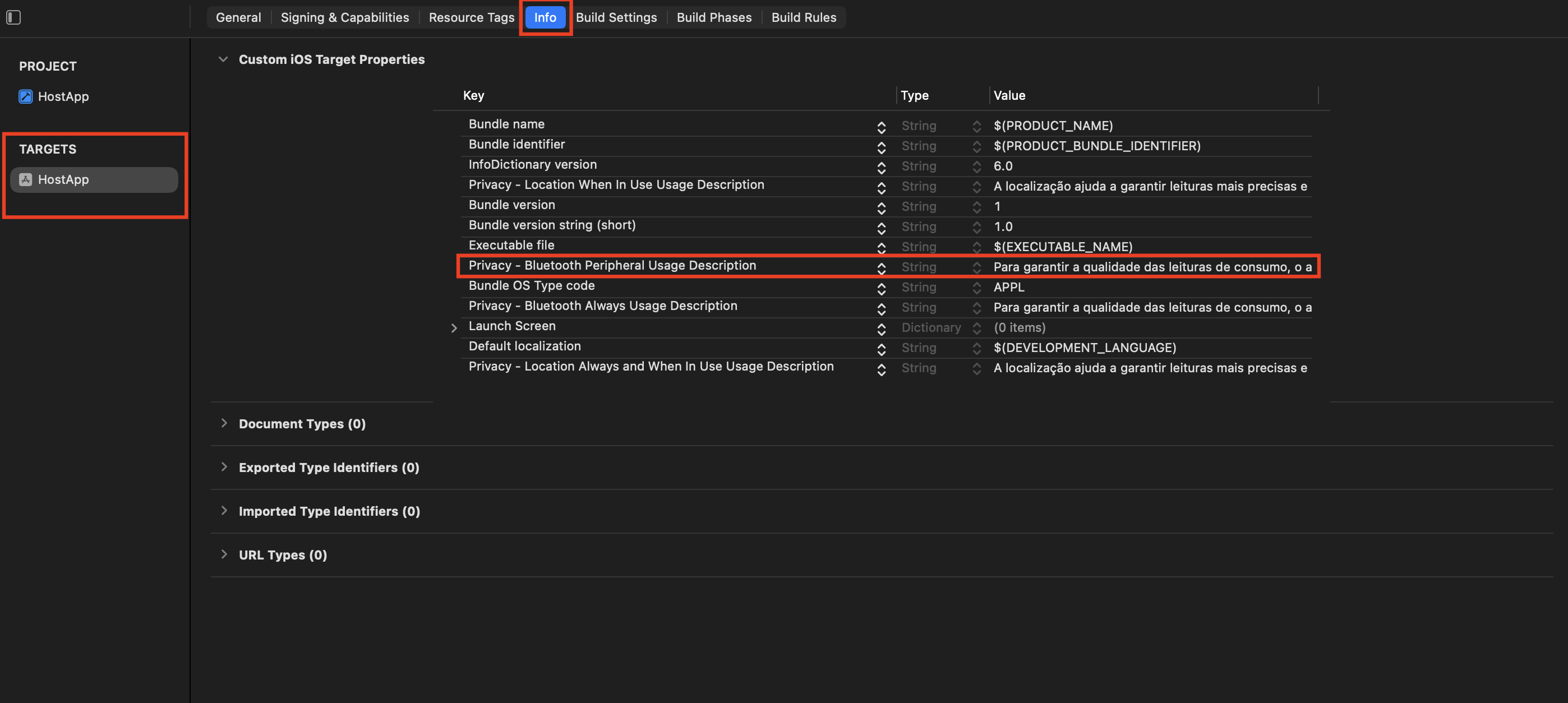Expand the Imported Type Identifiers section

click(x=224, y=511)
